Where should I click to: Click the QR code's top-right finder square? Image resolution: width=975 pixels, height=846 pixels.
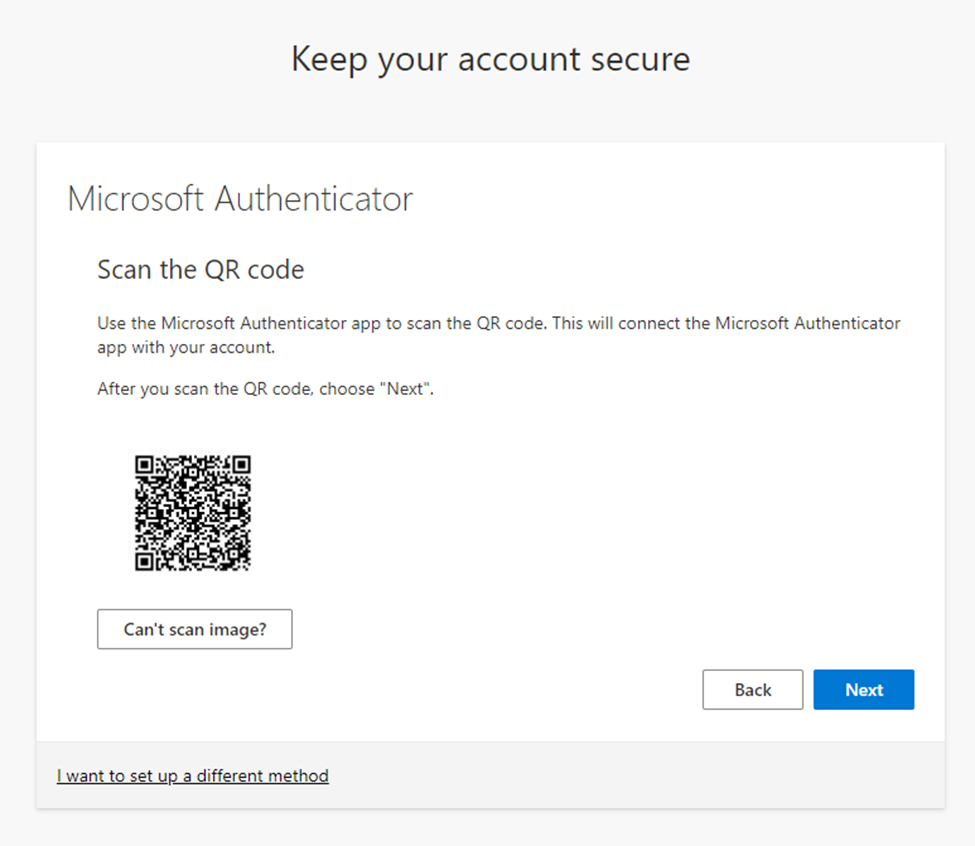240,465
